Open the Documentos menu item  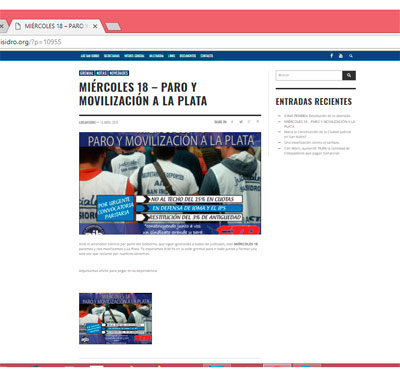188,56
